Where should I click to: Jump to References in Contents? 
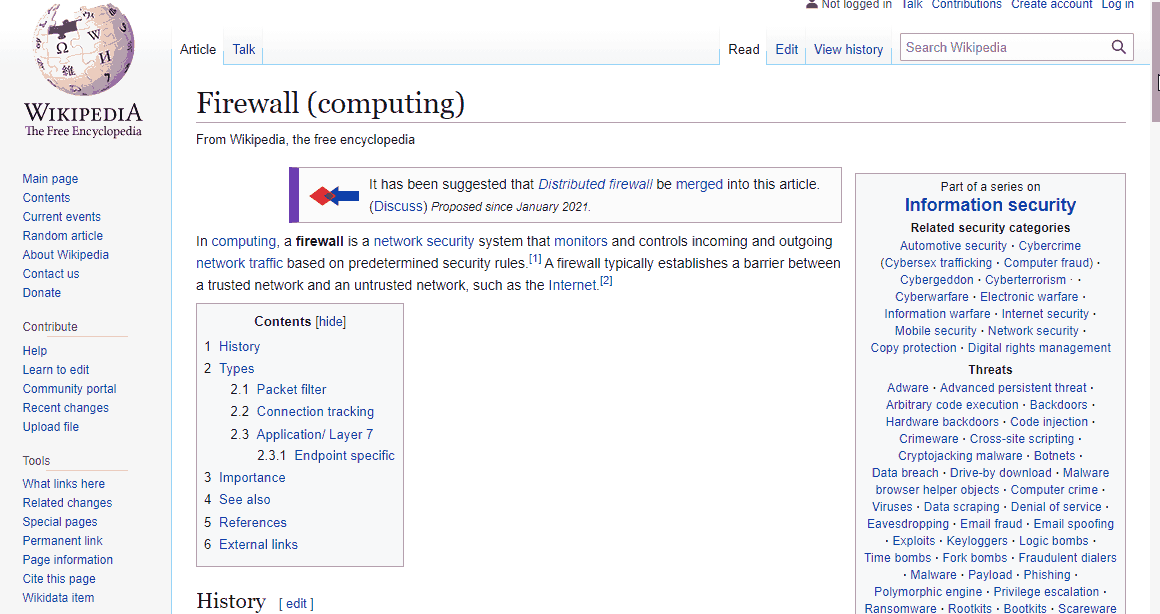point(253,523)
